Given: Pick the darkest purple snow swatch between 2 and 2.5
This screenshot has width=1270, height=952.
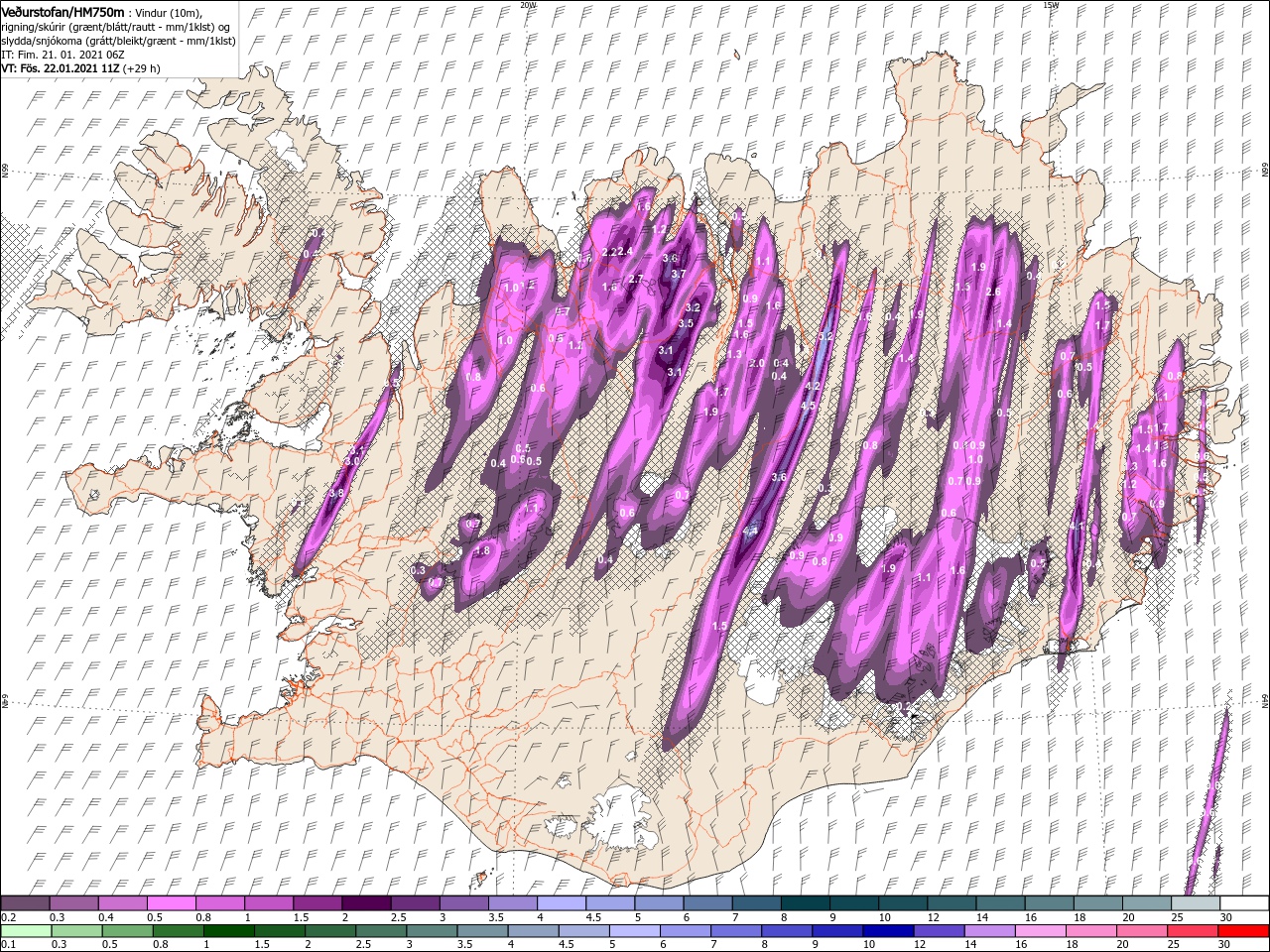Looking at the screenshot, I should point(365,903).
